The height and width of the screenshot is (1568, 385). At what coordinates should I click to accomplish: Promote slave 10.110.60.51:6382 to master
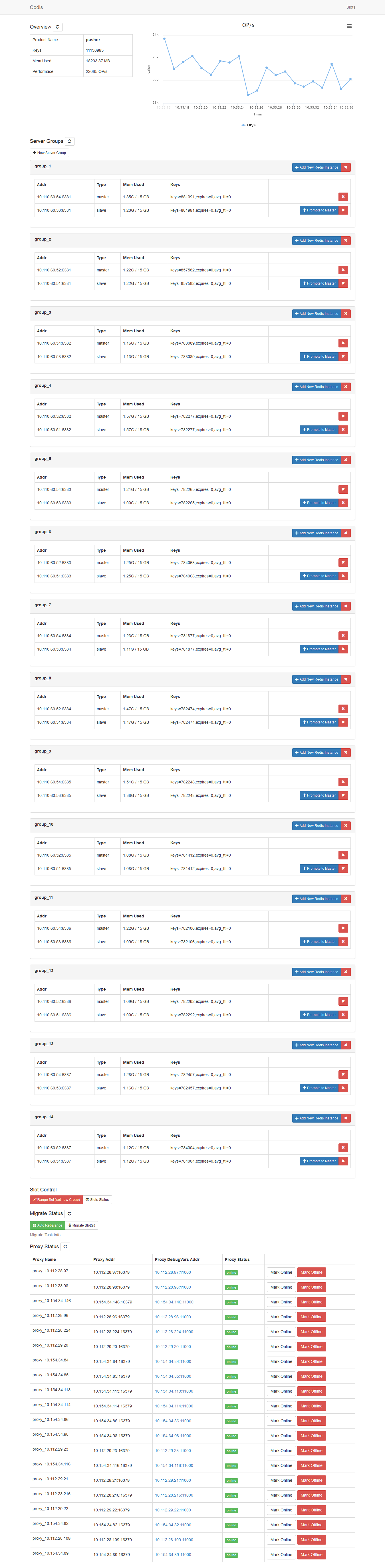coord(319,430)
